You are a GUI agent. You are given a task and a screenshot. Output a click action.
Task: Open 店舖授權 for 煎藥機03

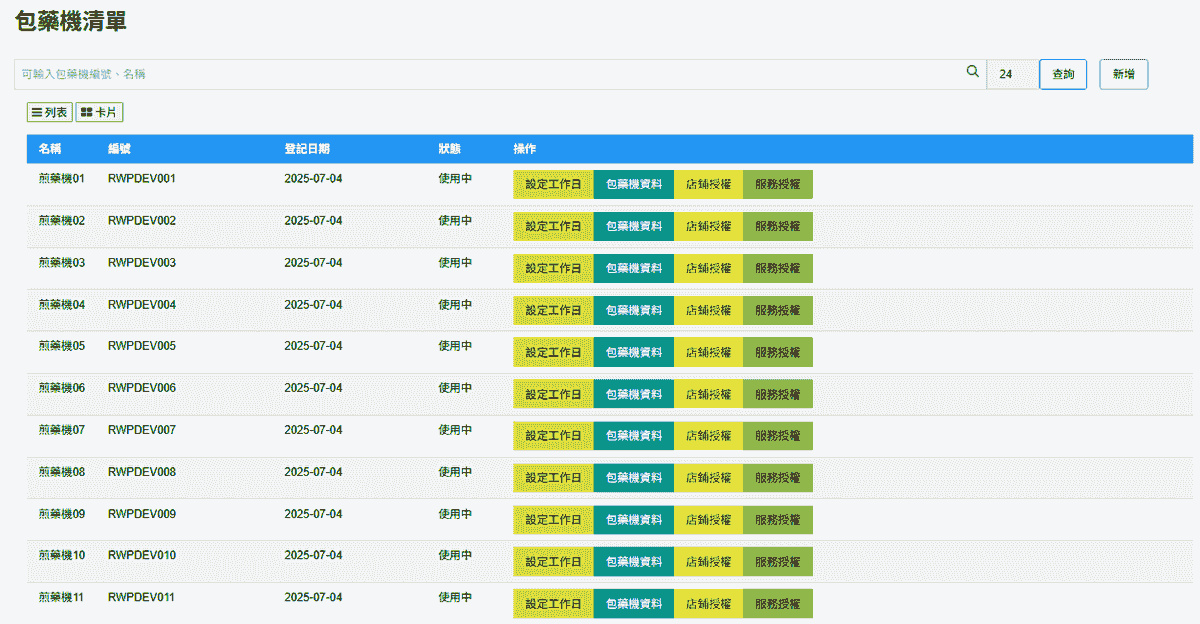[x=708, y=268]
